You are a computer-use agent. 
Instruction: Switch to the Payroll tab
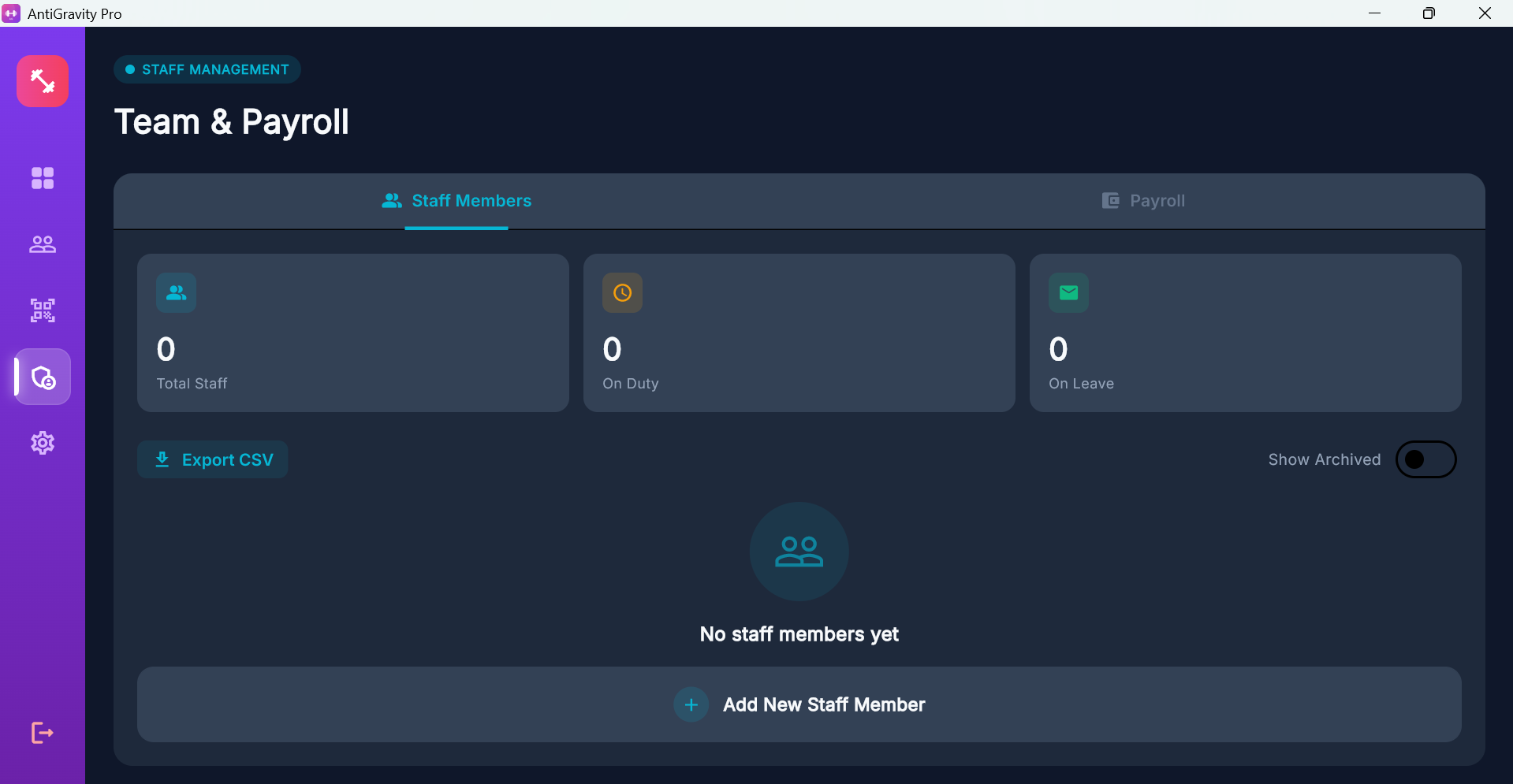(x=1142, y=201)
